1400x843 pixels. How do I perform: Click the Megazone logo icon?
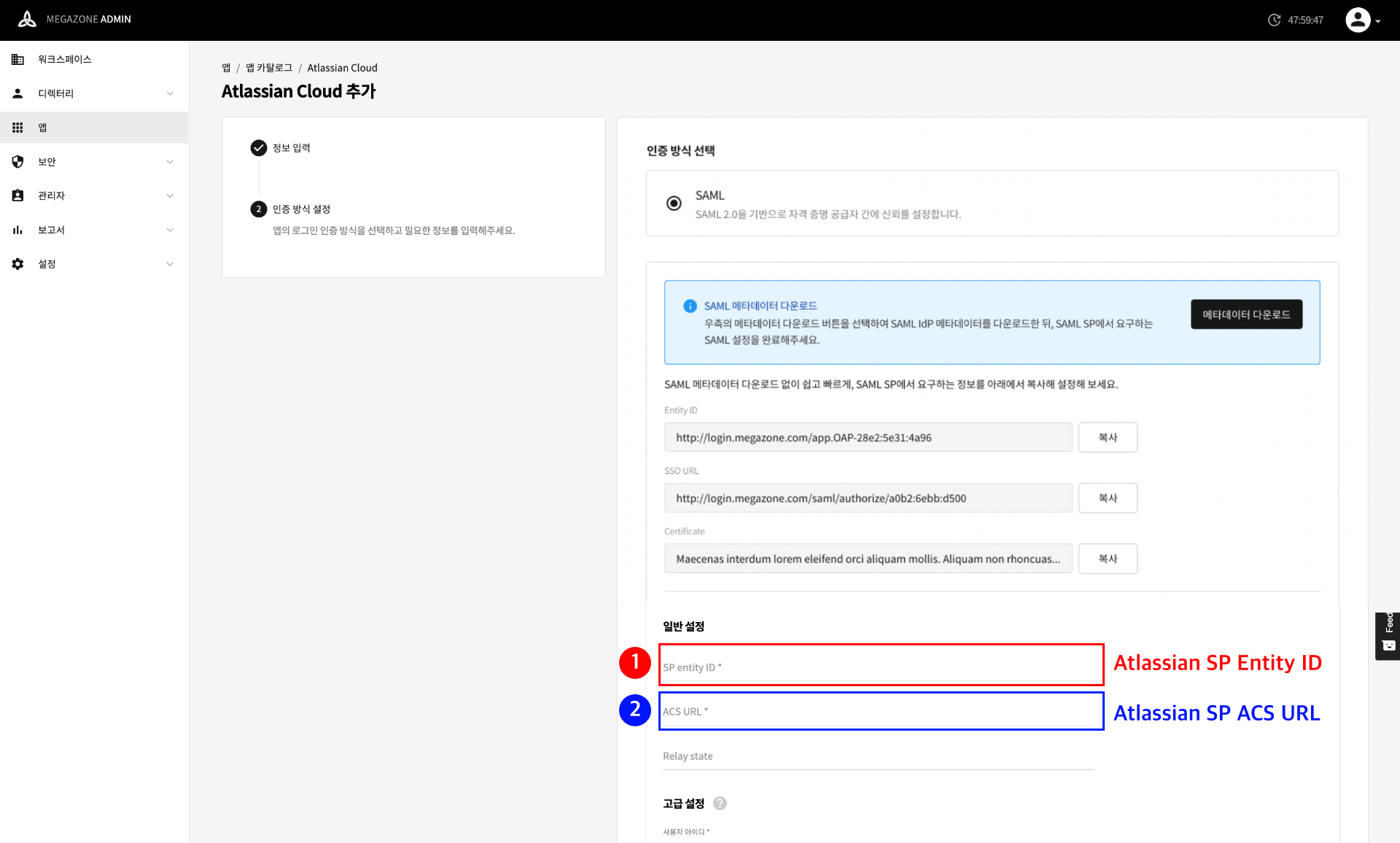tap(27, 20)
